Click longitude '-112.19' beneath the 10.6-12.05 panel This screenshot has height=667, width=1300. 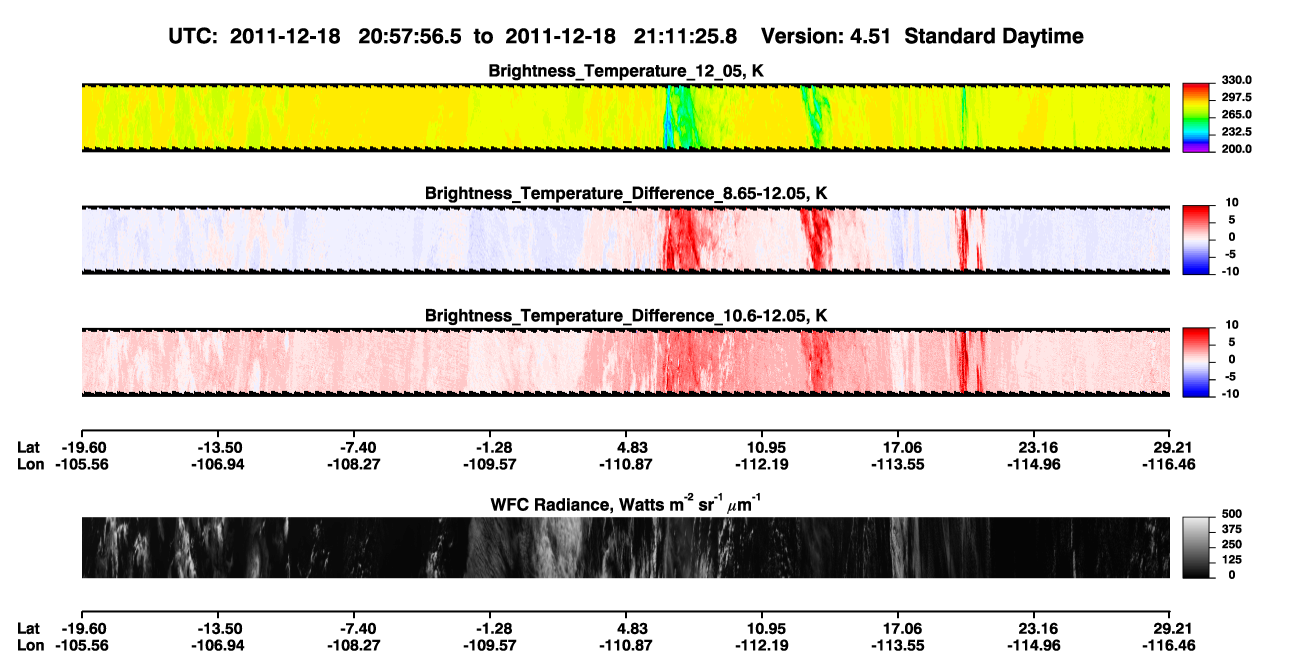762,464
